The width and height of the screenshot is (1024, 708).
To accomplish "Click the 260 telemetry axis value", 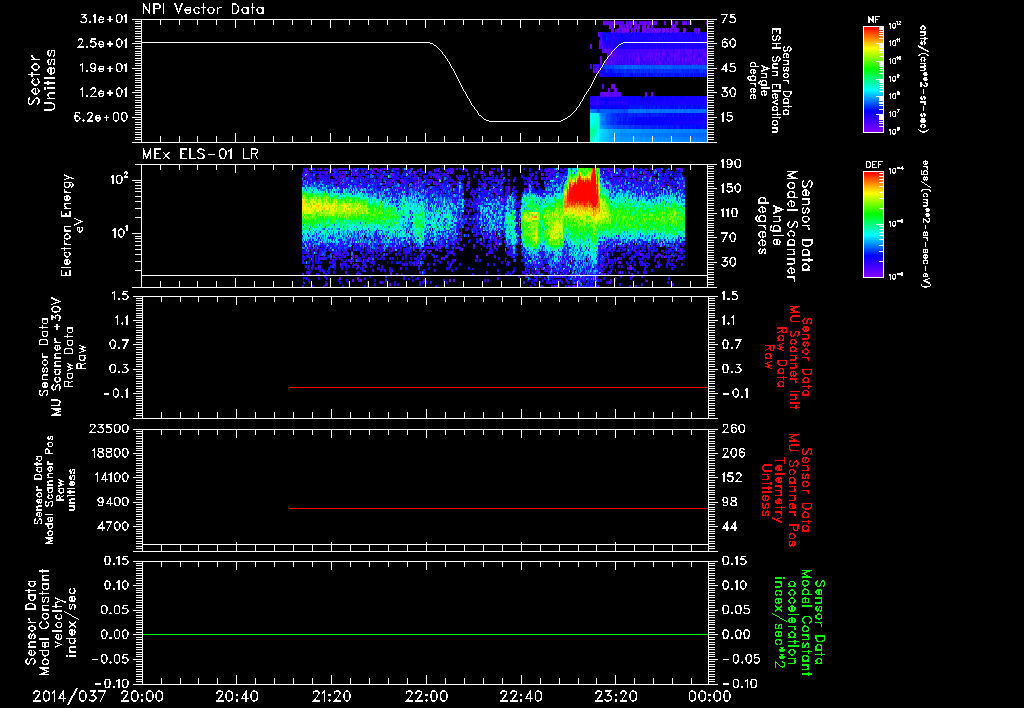I will click(x=733, y=428).
